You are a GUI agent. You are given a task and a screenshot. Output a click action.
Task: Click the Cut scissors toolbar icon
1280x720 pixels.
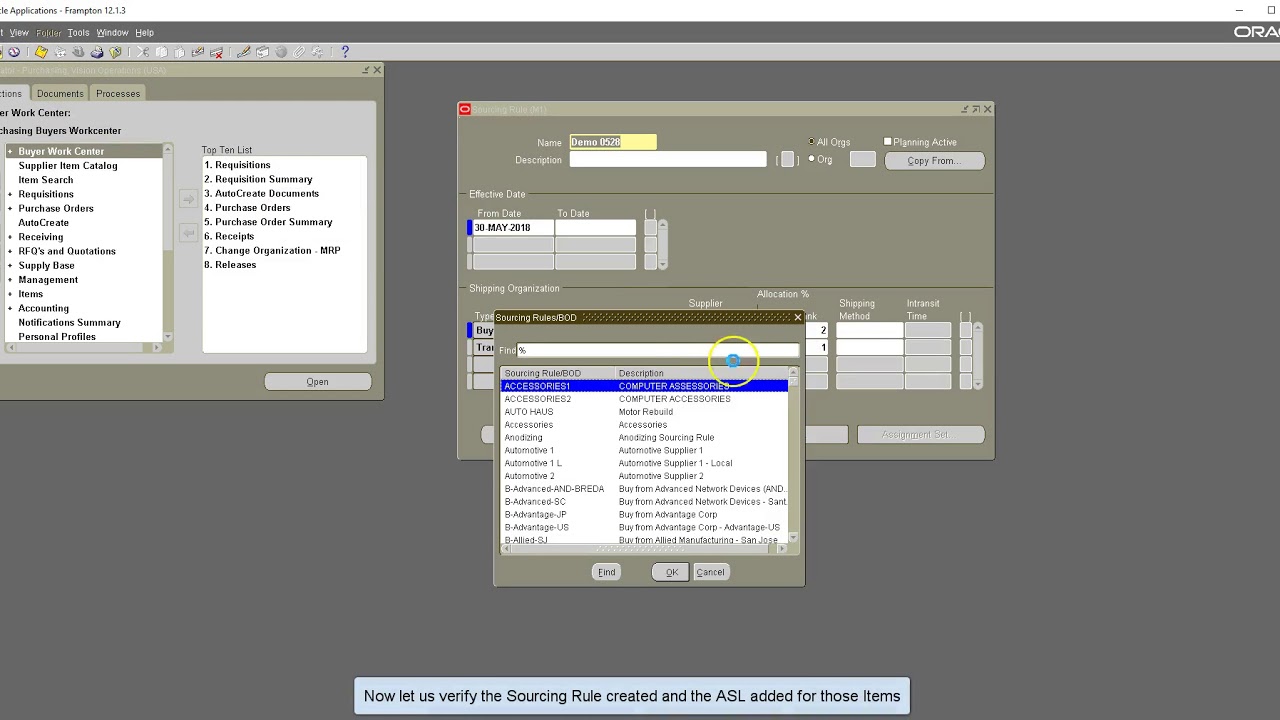tap(143, 52)
